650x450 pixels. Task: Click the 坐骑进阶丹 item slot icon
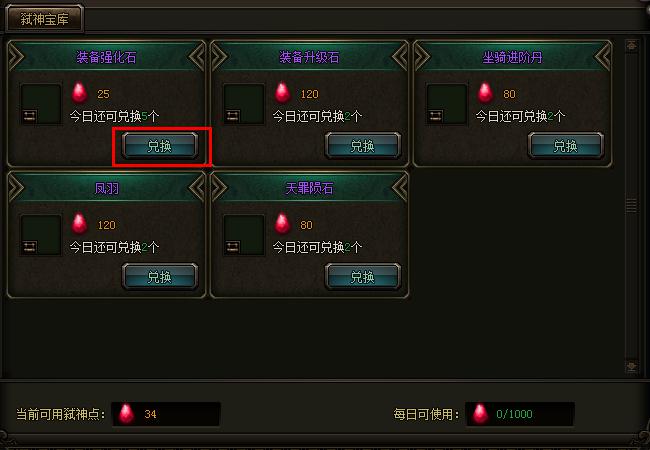pos(447,104)
